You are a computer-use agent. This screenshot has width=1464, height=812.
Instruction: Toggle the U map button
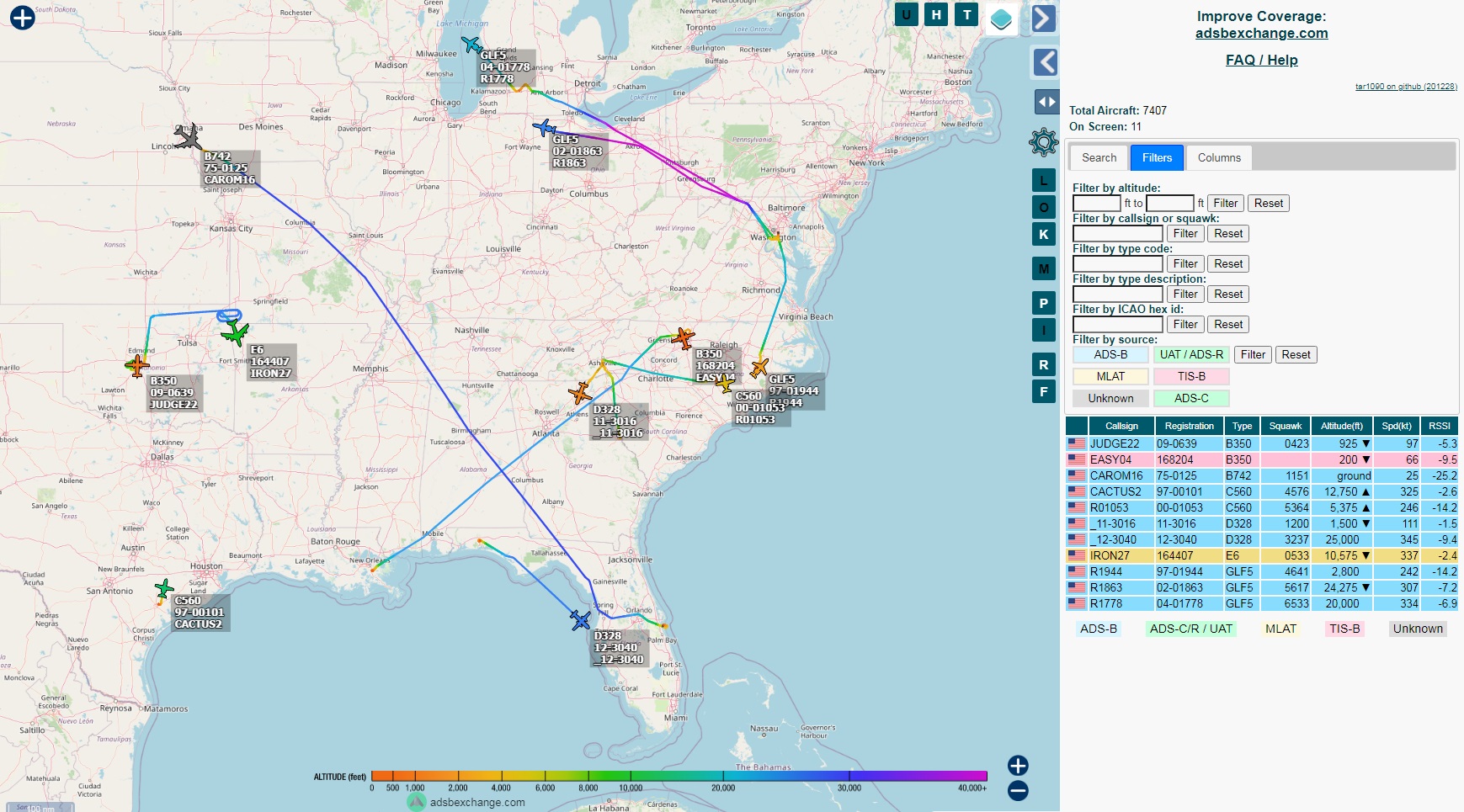coord(907,14)
